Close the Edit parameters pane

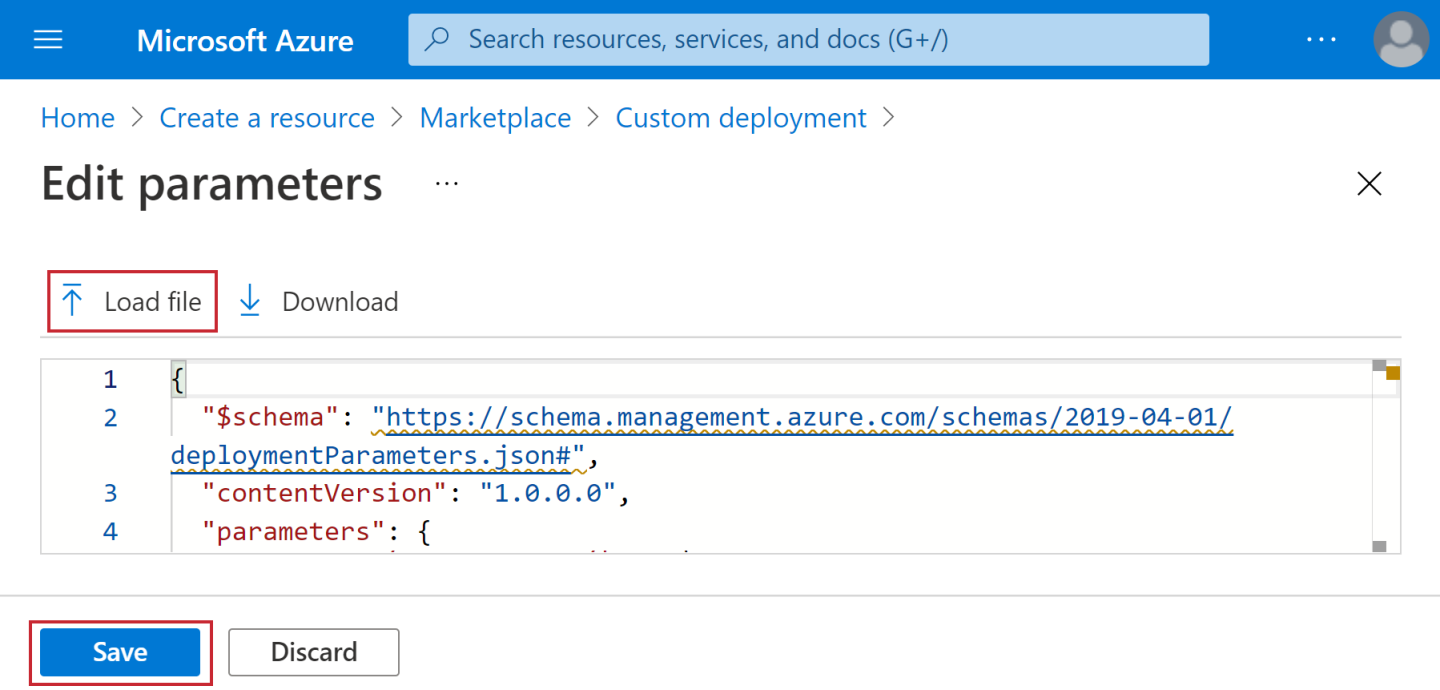[1369, 183]
